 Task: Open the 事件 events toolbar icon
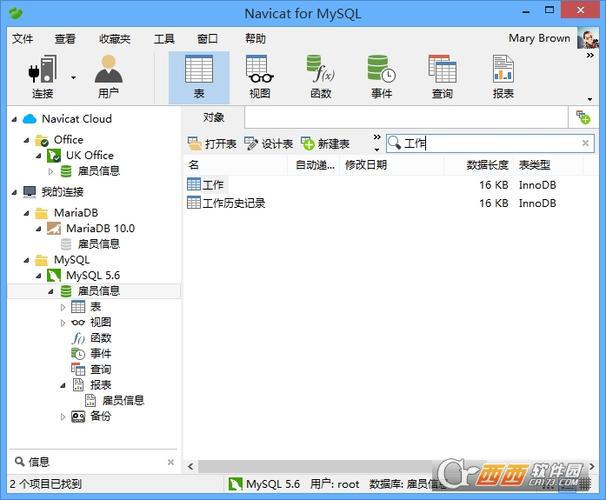(x=381, y=77)
